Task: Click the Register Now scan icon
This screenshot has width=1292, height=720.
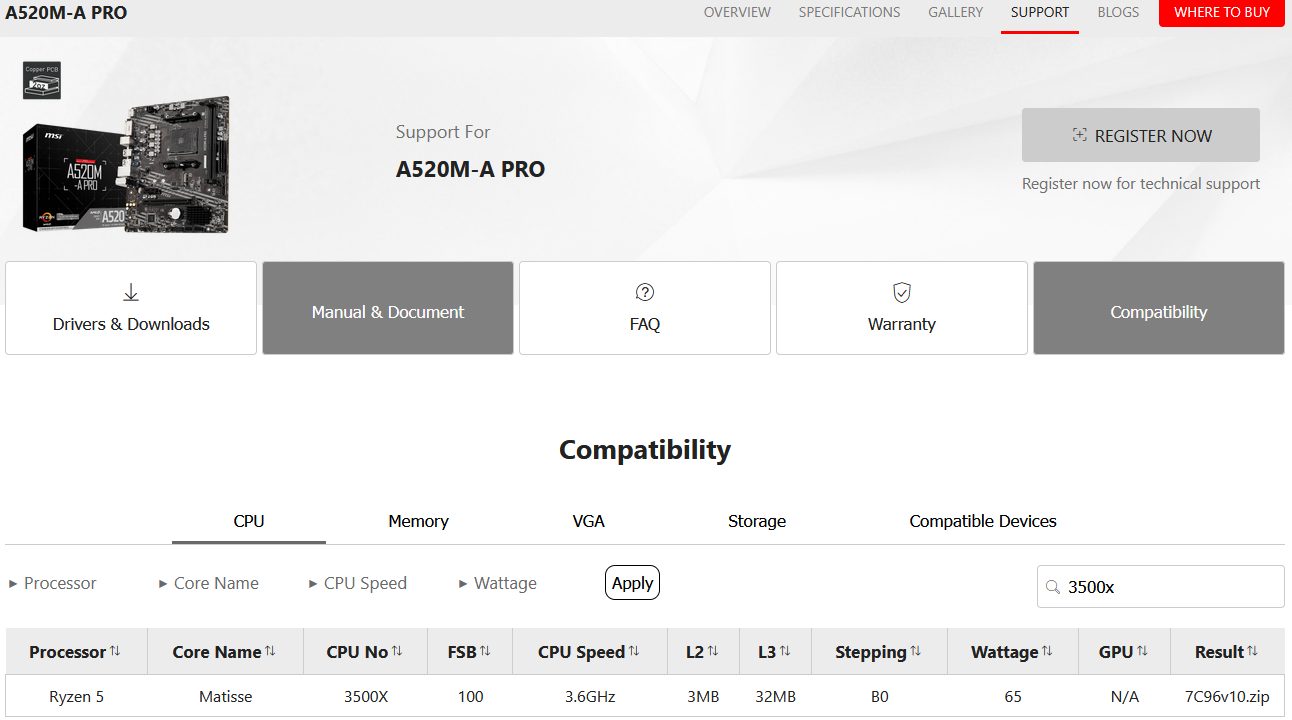Action: [1079, 135]
